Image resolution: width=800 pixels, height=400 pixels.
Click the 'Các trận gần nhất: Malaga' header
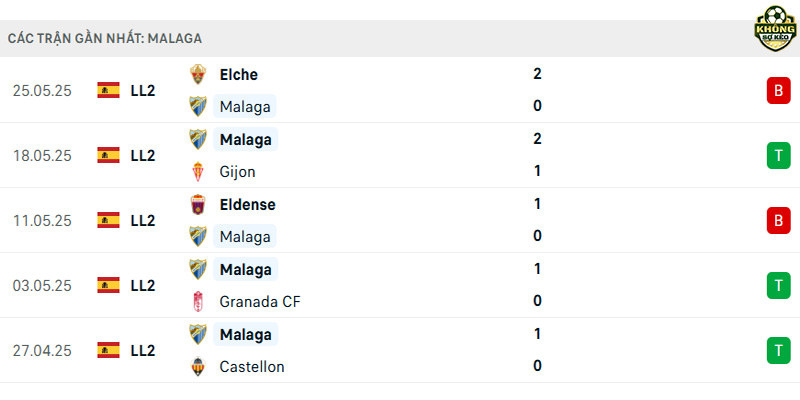click(x=105, y=38)
